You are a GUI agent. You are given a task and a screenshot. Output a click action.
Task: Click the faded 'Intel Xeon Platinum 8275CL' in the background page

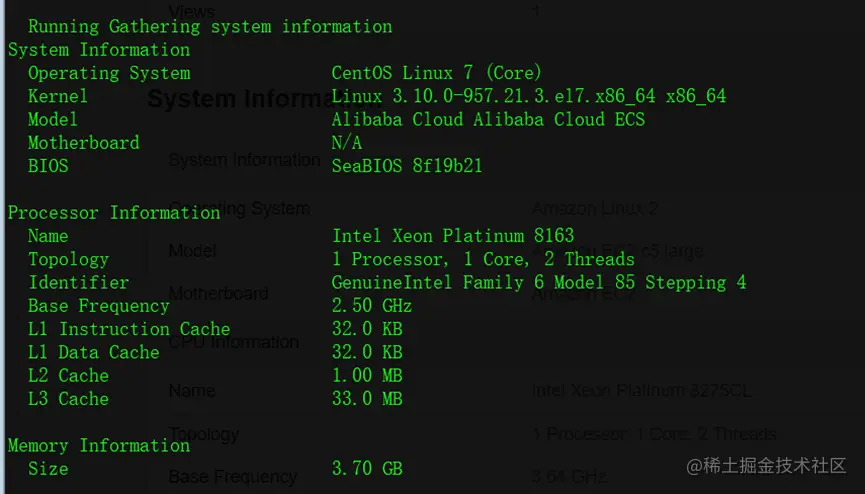[642, 391]
